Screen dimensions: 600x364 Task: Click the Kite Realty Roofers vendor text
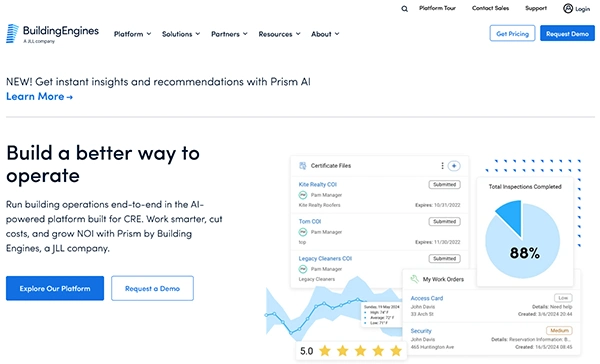click(x=320, y=205)
